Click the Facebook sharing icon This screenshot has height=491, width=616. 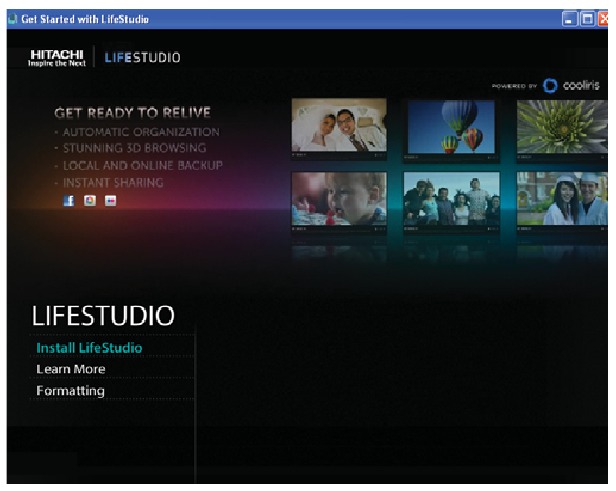(69, 200)
